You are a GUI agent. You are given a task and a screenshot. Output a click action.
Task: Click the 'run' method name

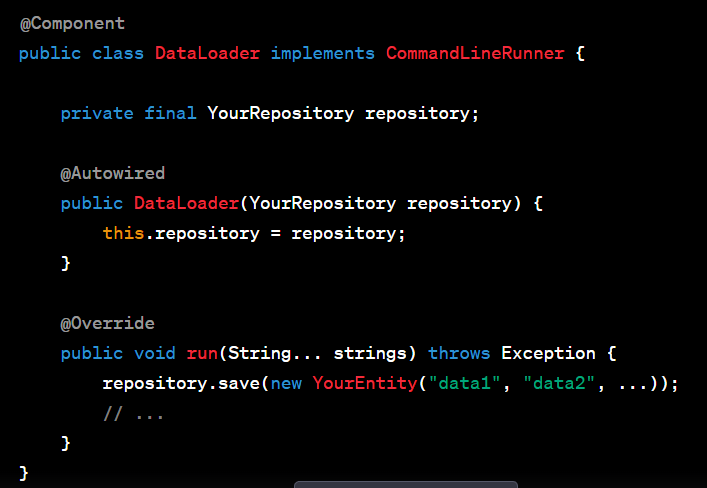click(202, 353)
